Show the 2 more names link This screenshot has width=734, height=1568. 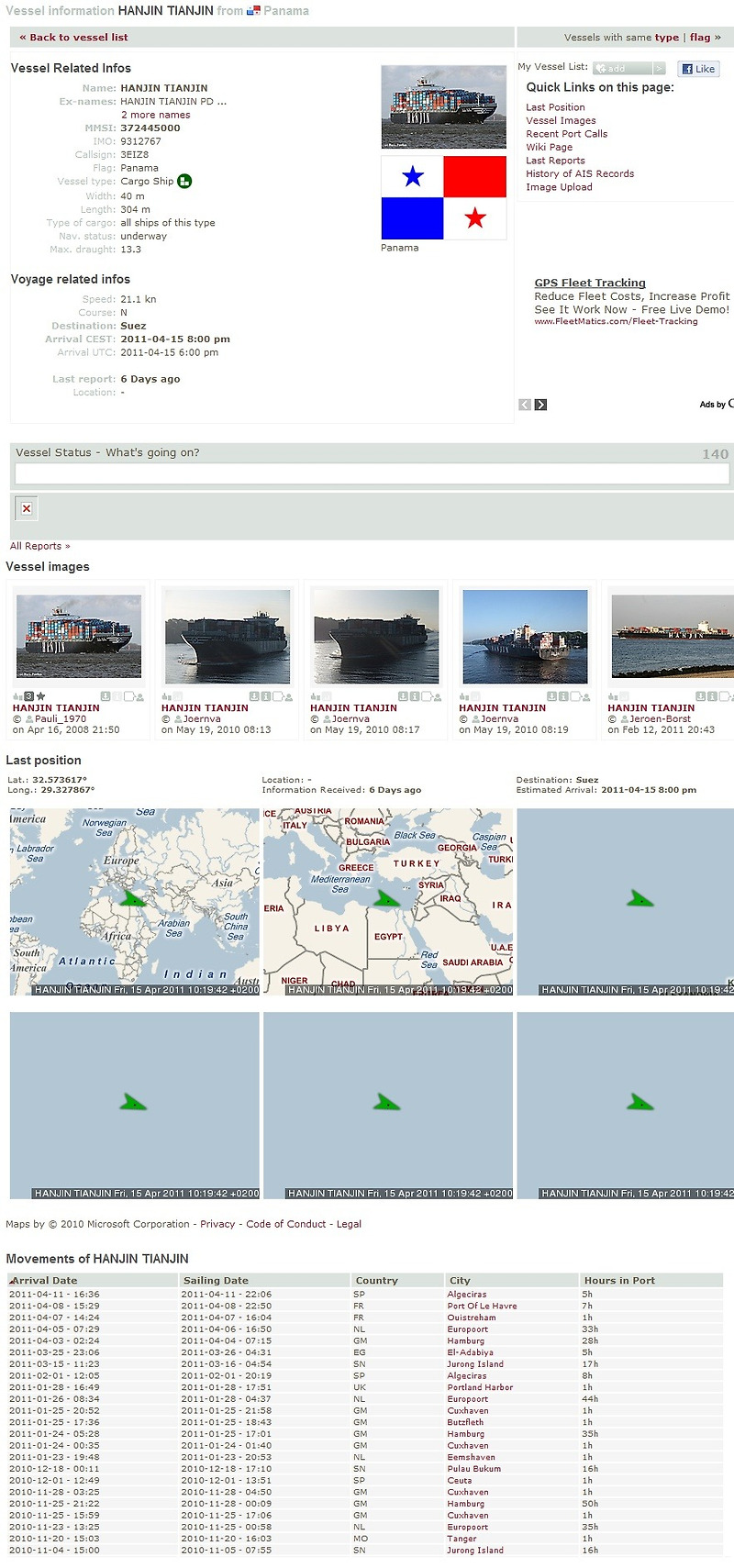tap(156, 115)
